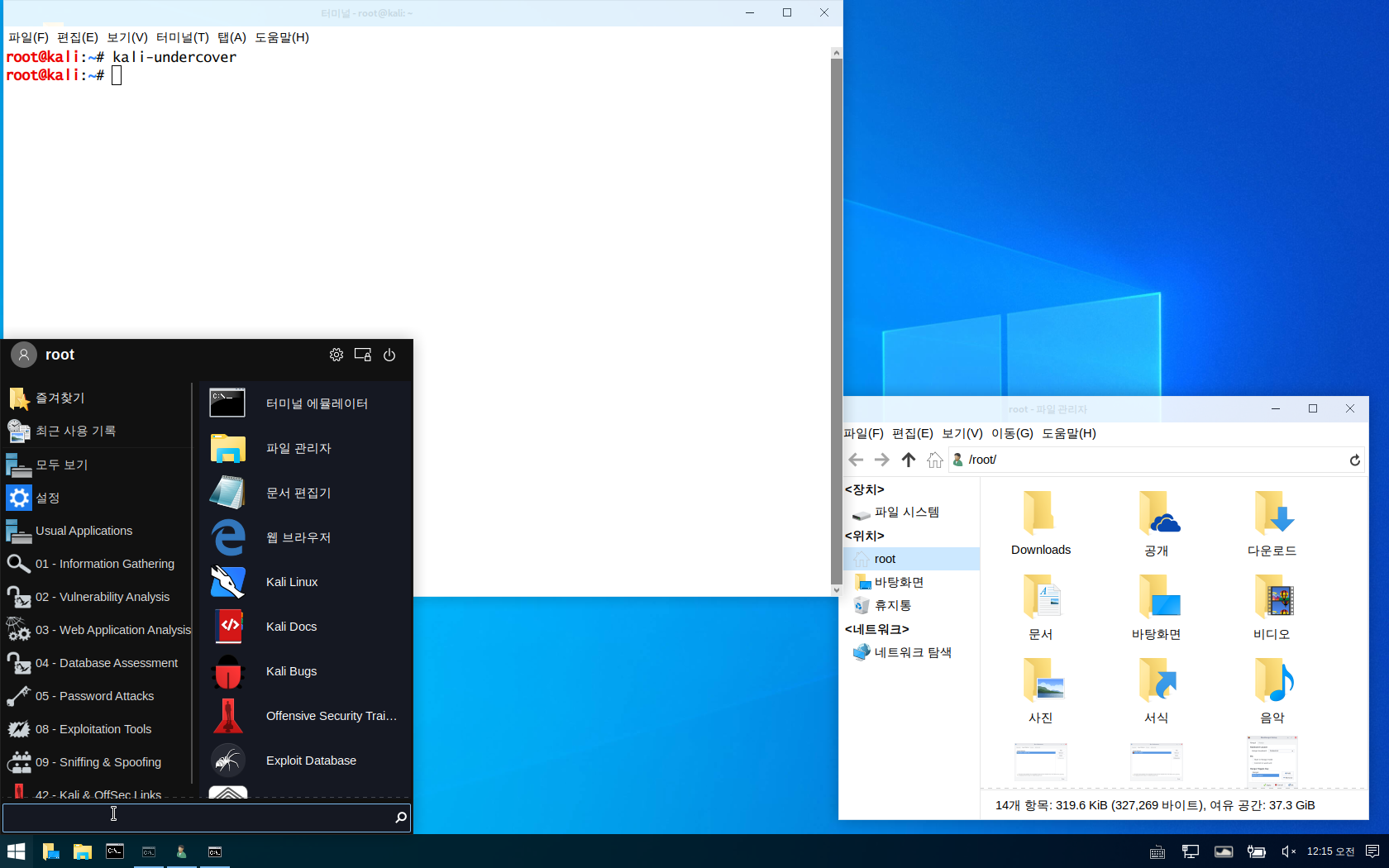This screenshot has width=1389, height=868.
Task: Select the 다운로드 folder
Action: (1272, 522)
